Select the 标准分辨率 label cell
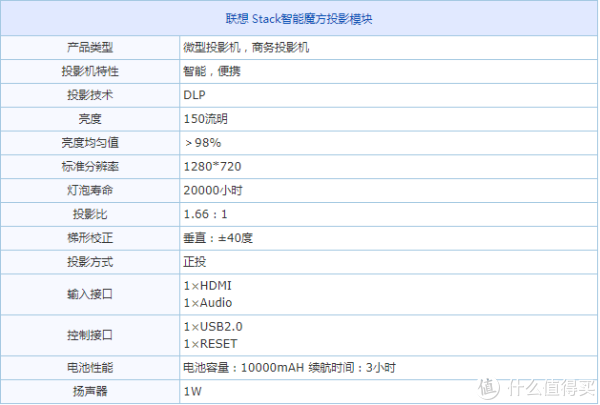600x405 pixels. [x=90, y=166]
